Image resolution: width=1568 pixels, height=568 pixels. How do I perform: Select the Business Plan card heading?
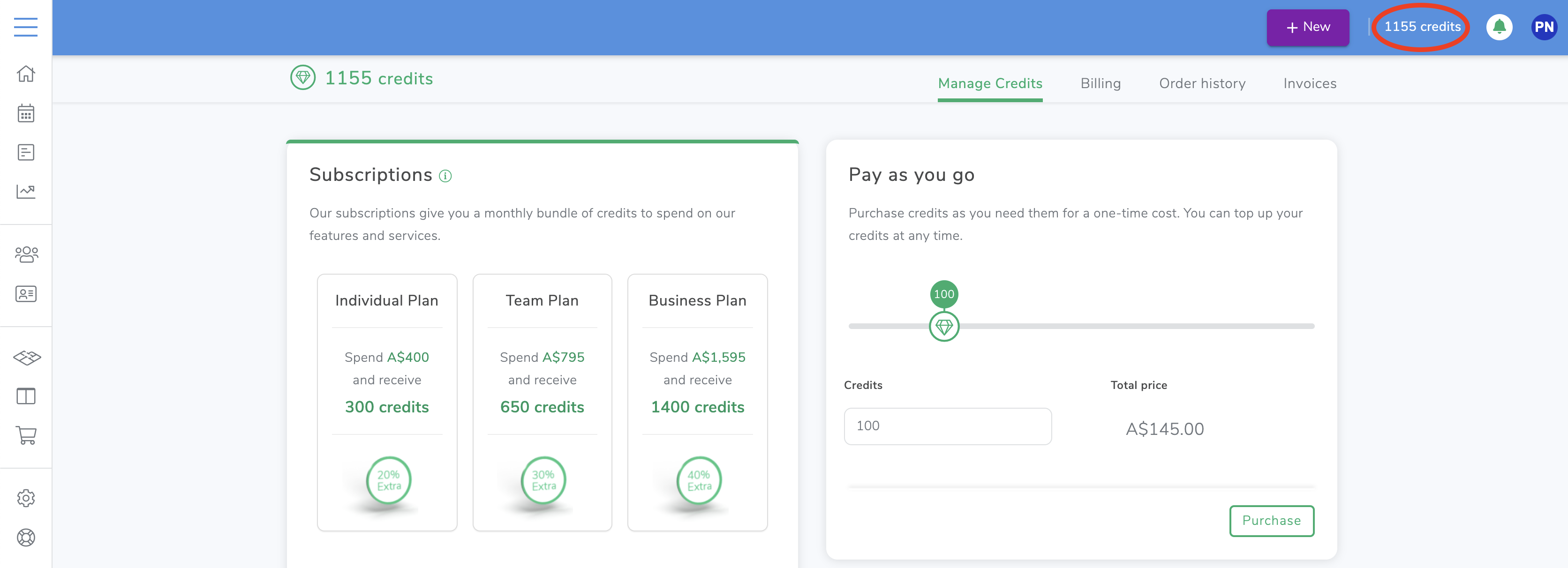click(x=697, y=300)
